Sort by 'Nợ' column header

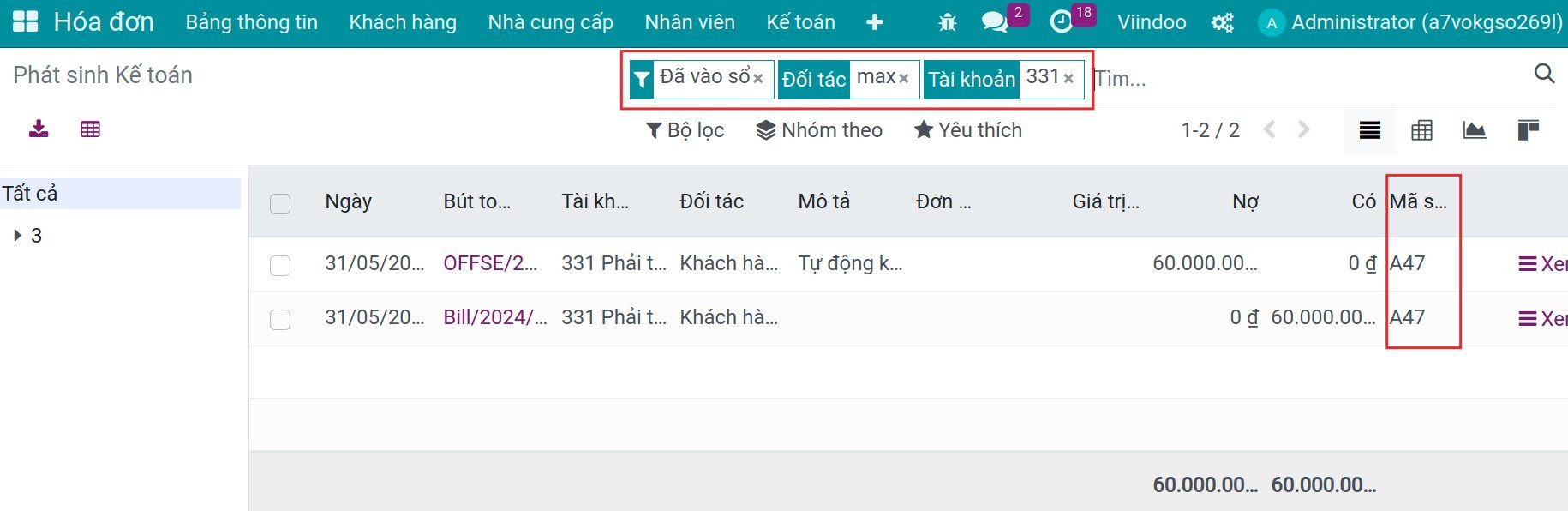[1246, 201]
